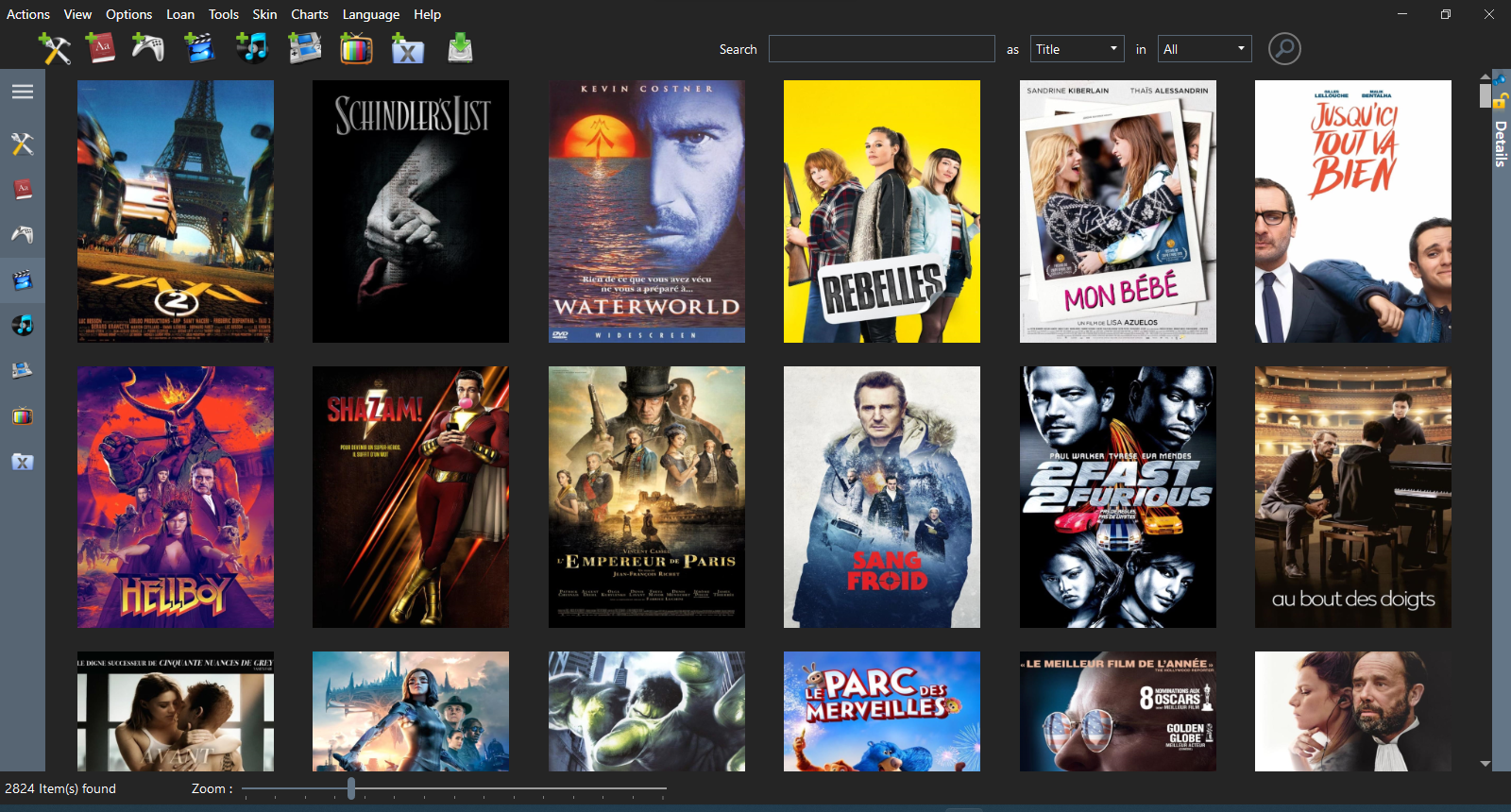Open the 'in All' collection dropdown
Image resolution: width=1511 pixels, height=812 pixels.
pyautogui.click(x=1205, y=49)
